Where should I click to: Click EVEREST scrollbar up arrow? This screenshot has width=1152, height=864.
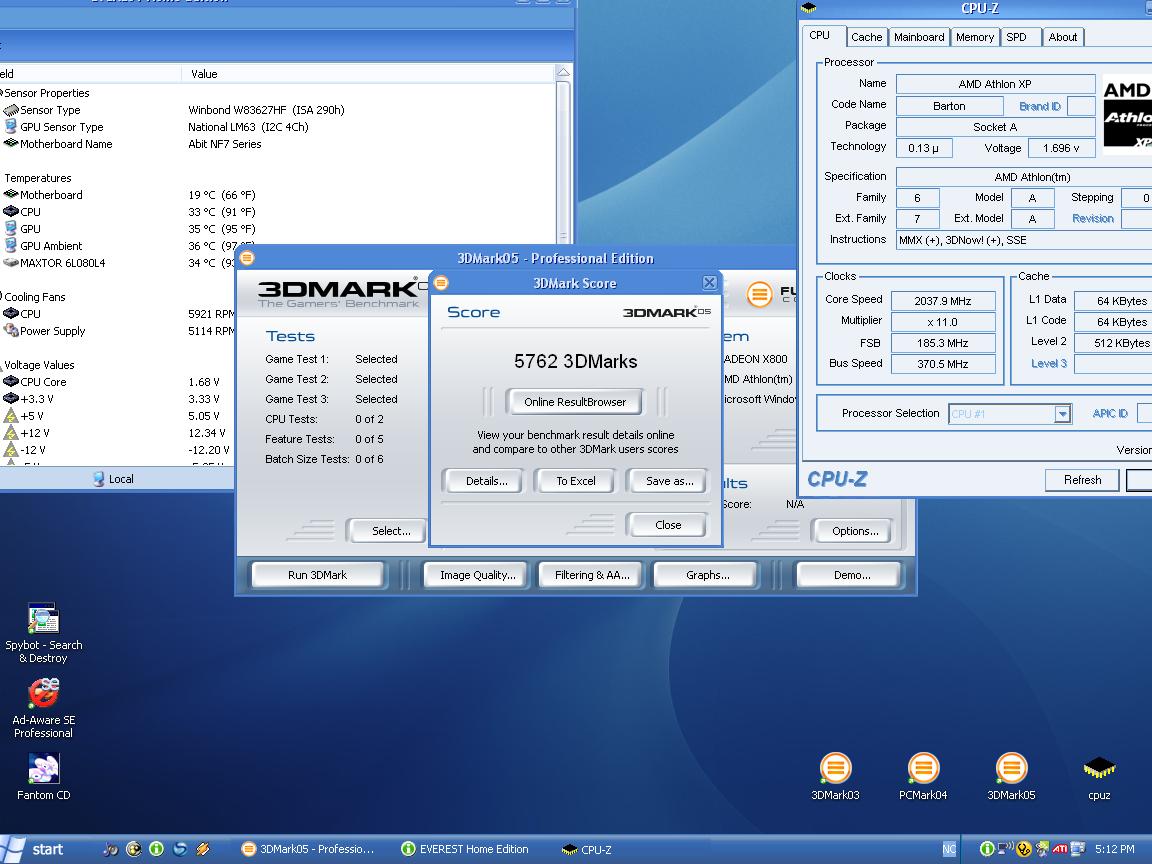pos(563,72)
